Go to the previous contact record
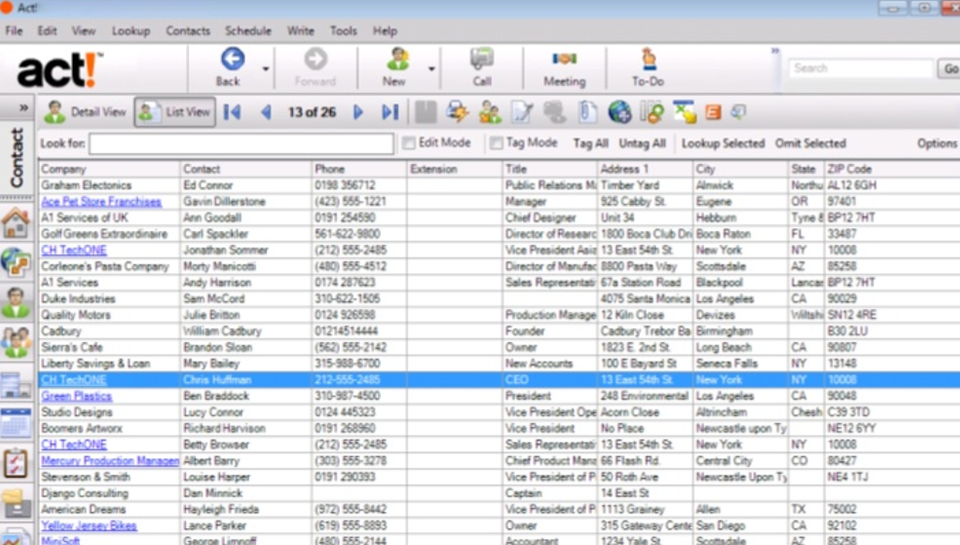The image size is (960, 545). (266, 112)
